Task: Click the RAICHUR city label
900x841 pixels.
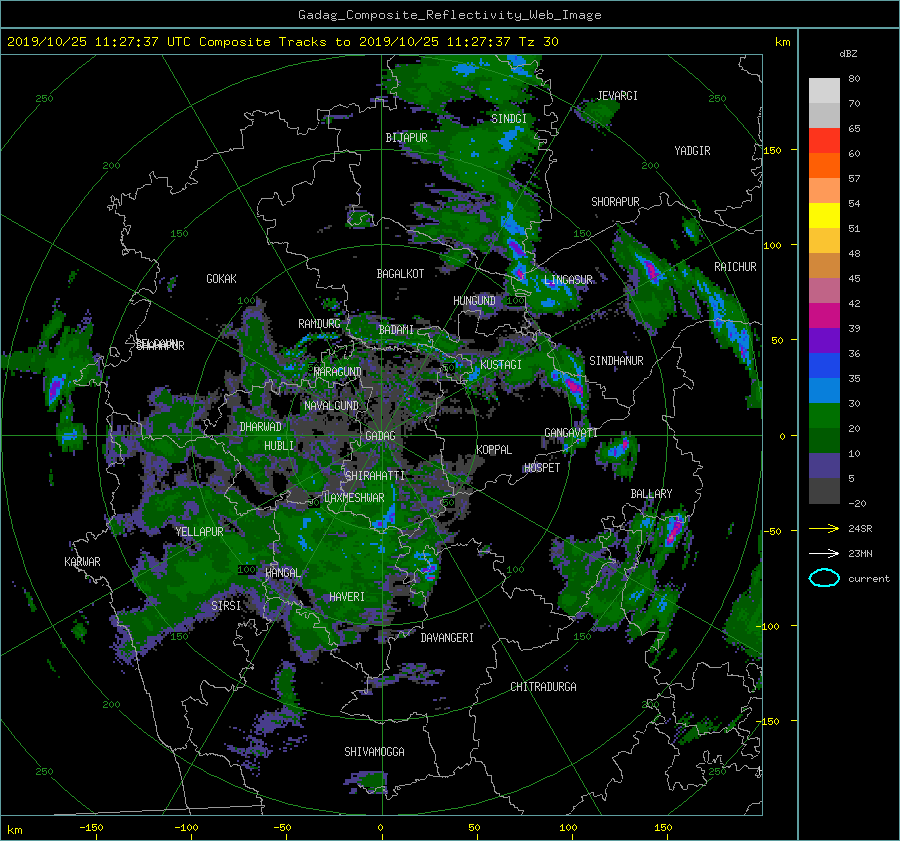Action: tap(735, 267)
